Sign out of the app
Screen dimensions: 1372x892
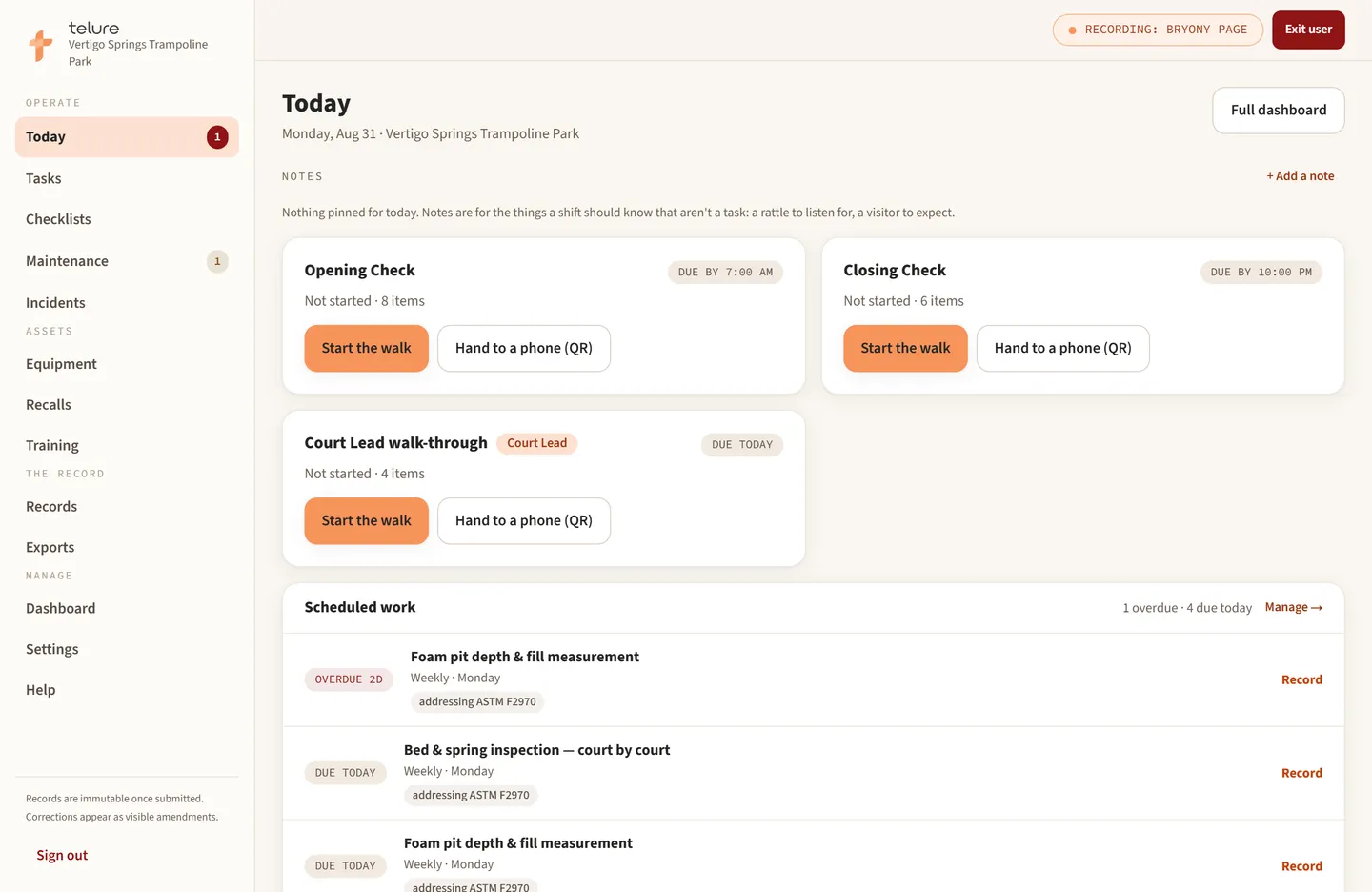pos(62,856)
